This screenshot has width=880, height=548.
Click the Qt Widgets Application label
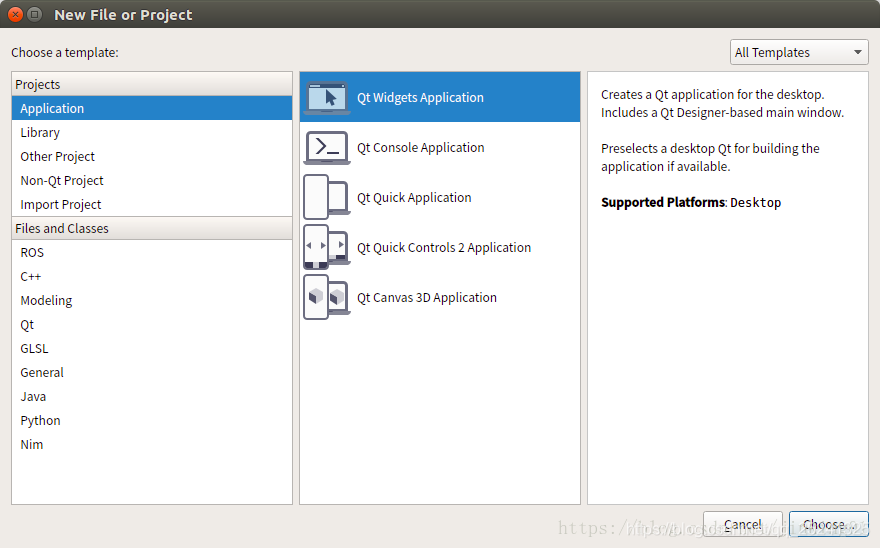click(x=420, y=98)
